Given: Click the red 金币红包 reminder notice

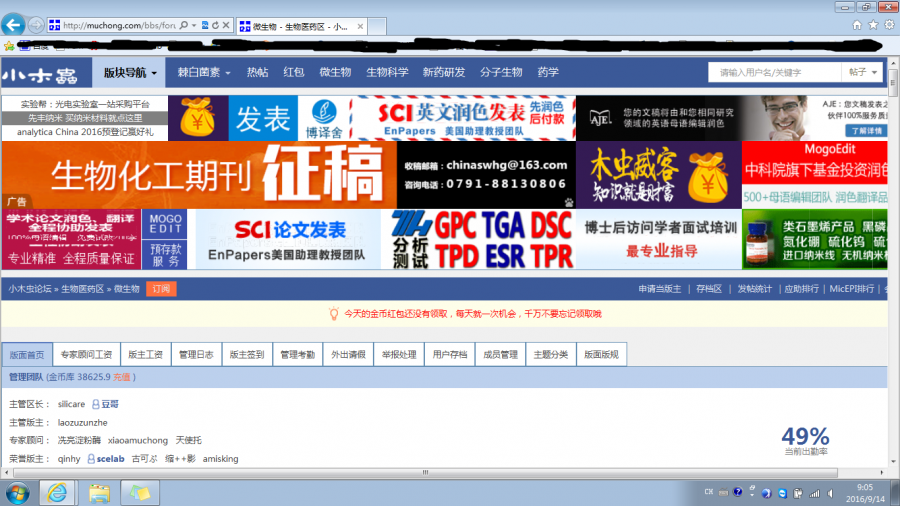Looking at the screenshot, I should (x=473, y=314).
